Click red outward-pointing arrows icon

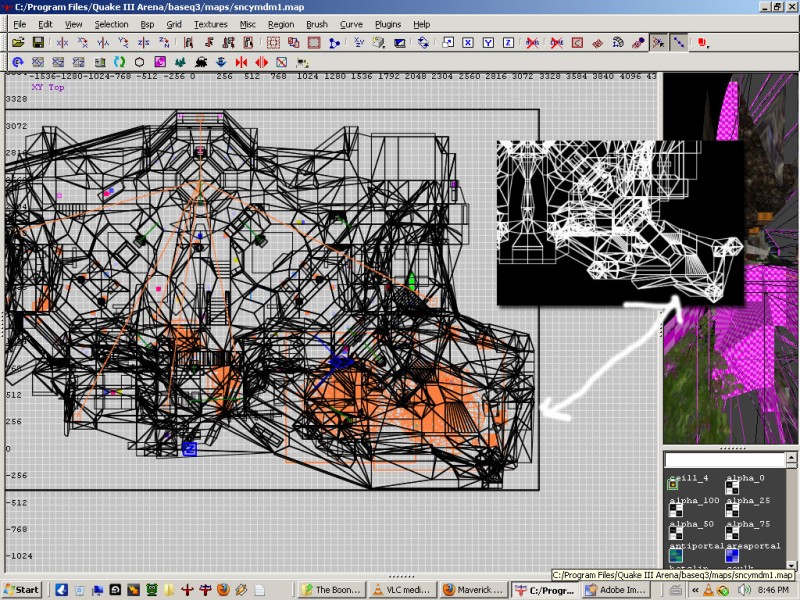pos(261,62)
